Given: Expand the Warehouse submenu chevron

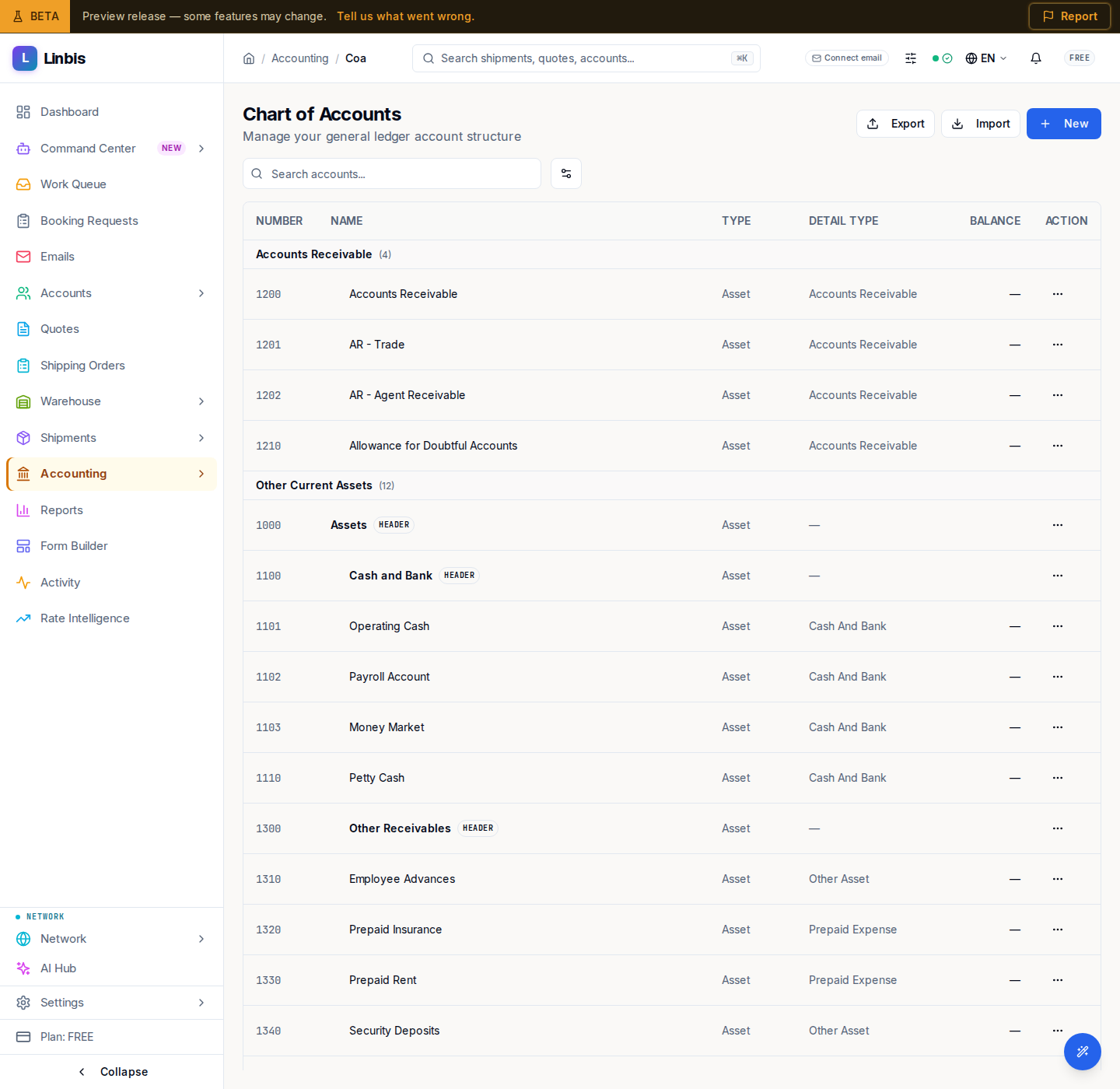Looking at the screenshot, I should pos(201,401).
